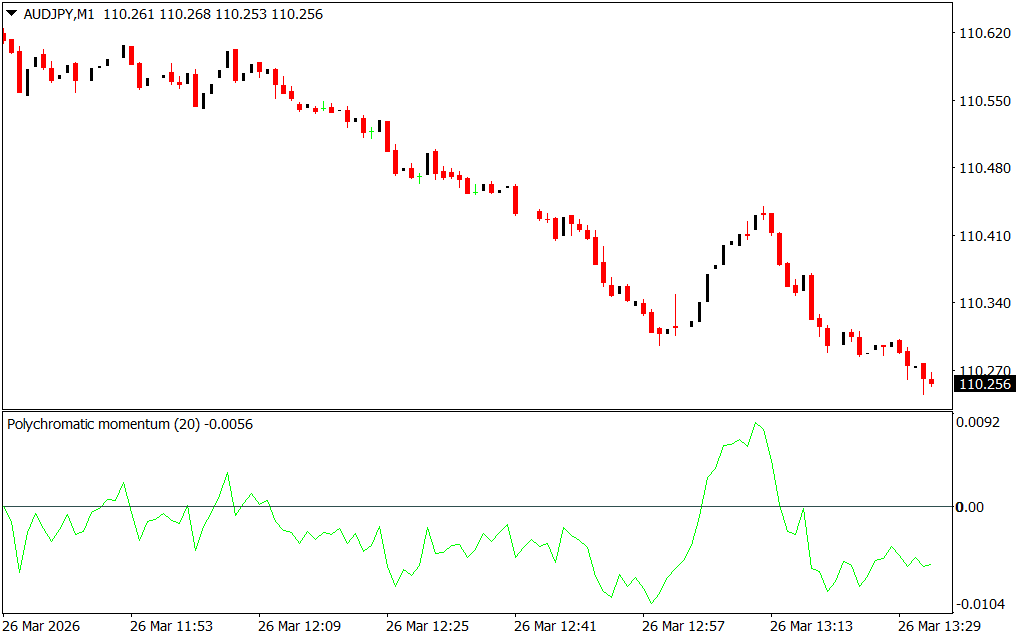Click the divider between chart and indicator window
This screenshot has height=640, width=1024.
tap(480, 410)
